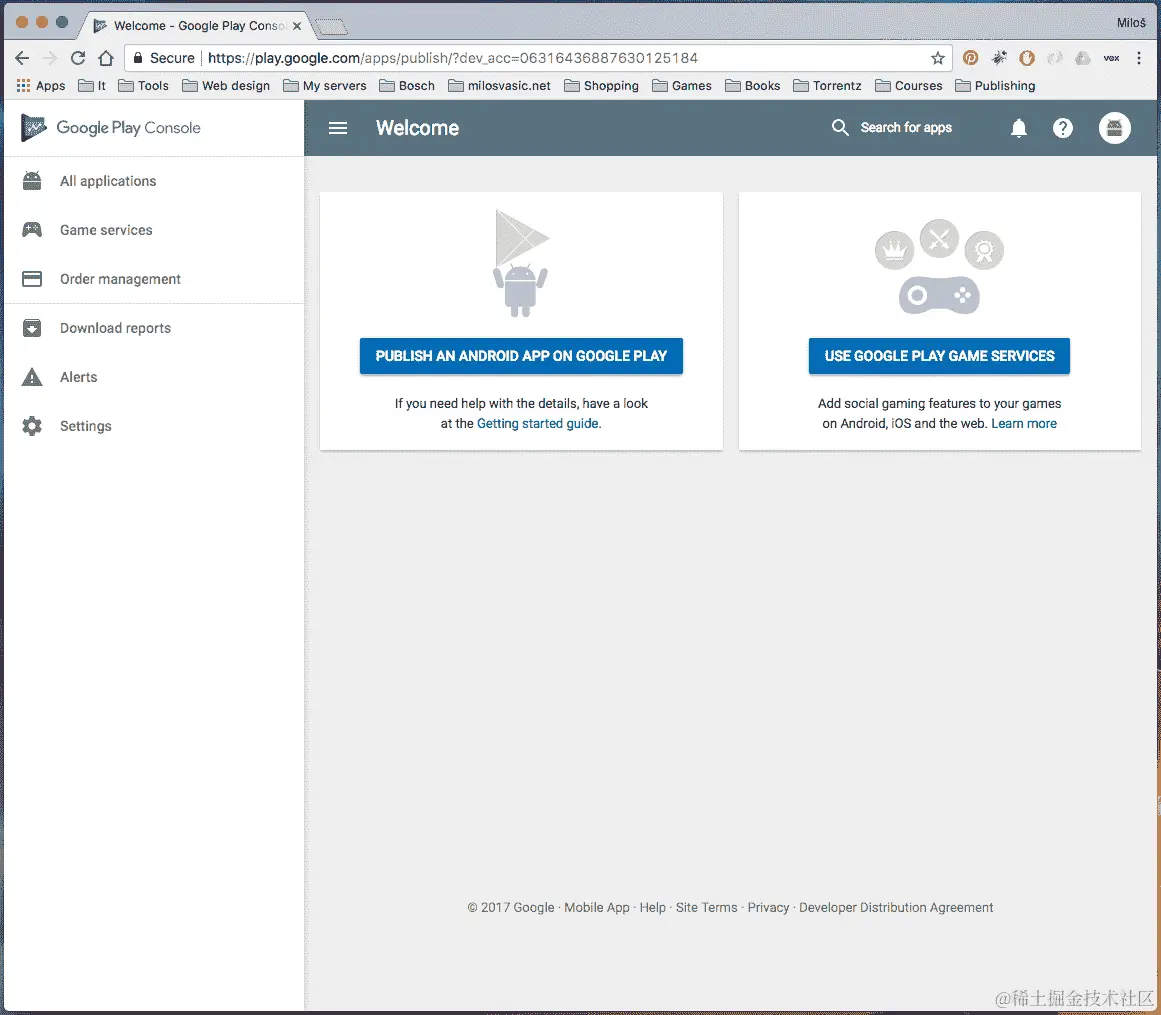Expand the Shopping bookmarks folder
Viewport: 1161px width, 1015px height.
pyautogui.click(x=601, y=86)
